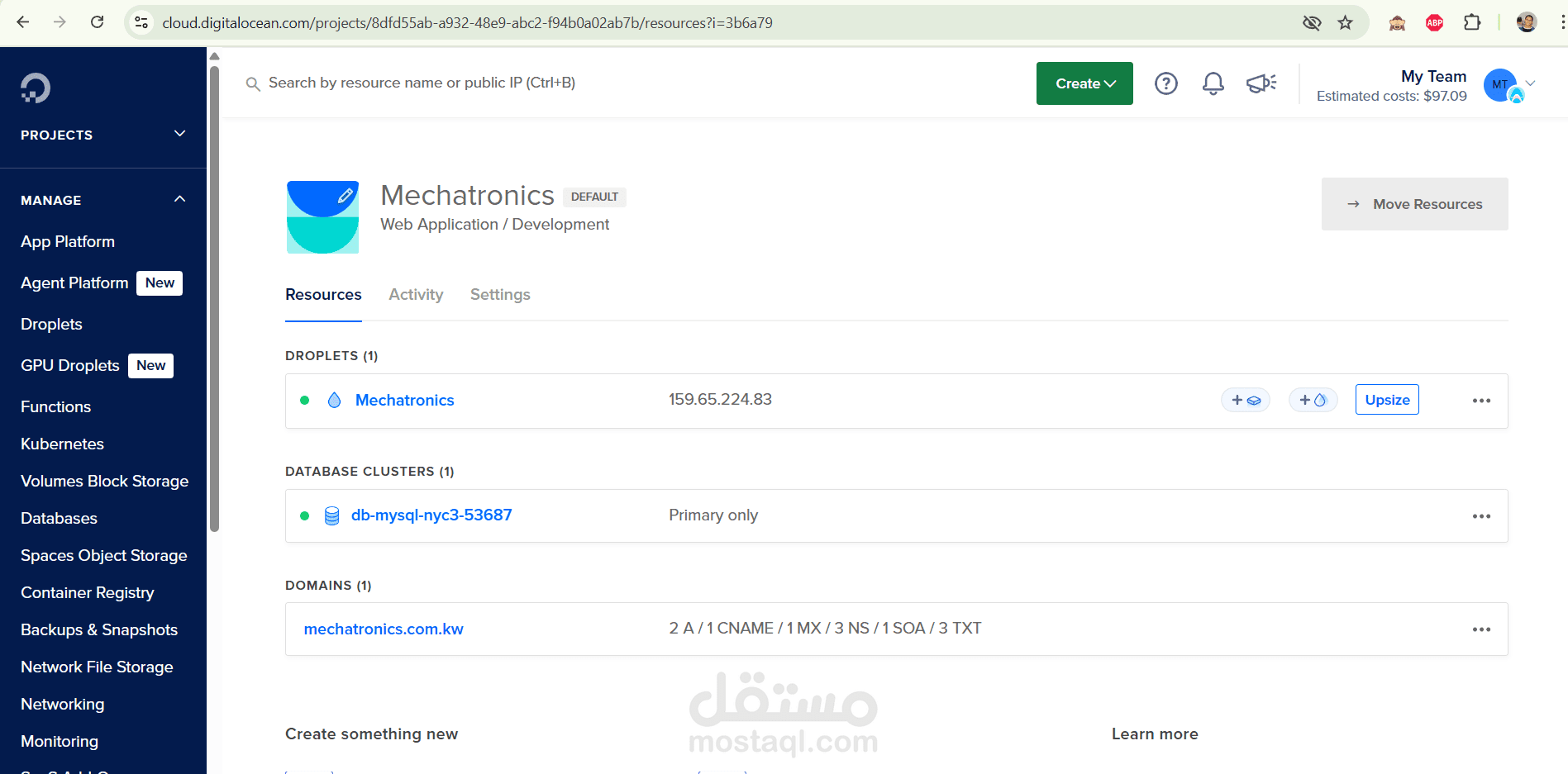Go back in browser history

pos(23,22)
